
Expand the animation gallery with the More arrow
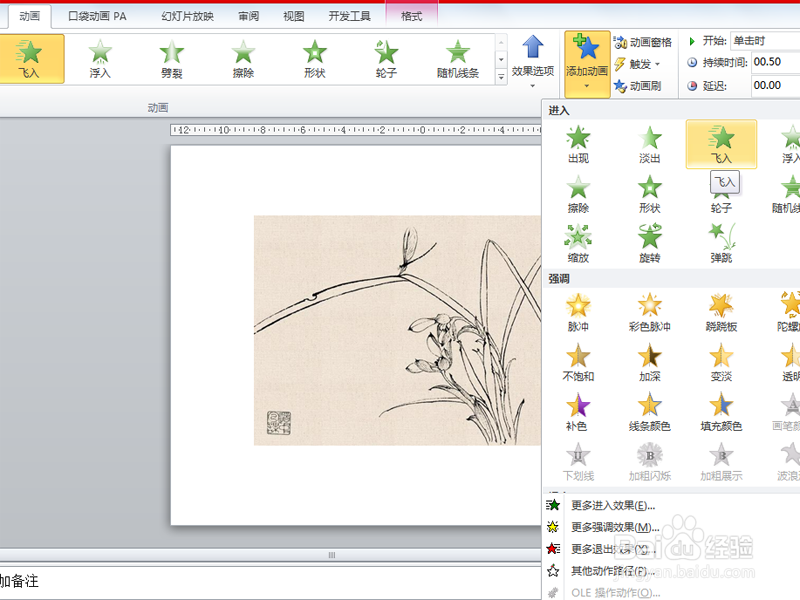(501, 77)
